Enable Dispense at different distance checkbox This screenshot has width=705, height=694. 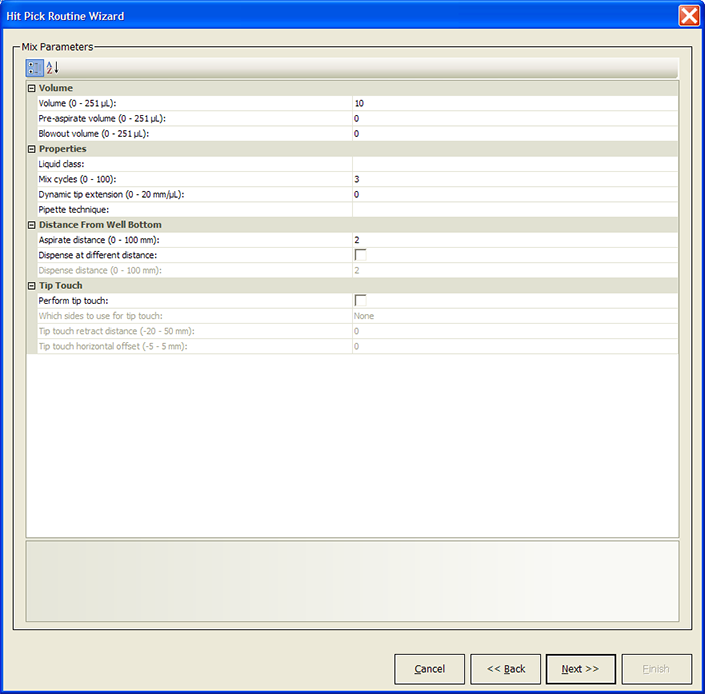(x=360, y=255)
